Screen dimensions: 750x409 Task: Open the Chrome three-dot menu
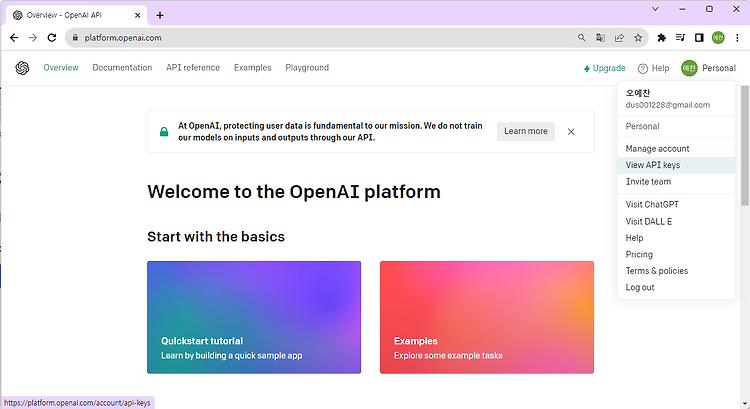737,38
